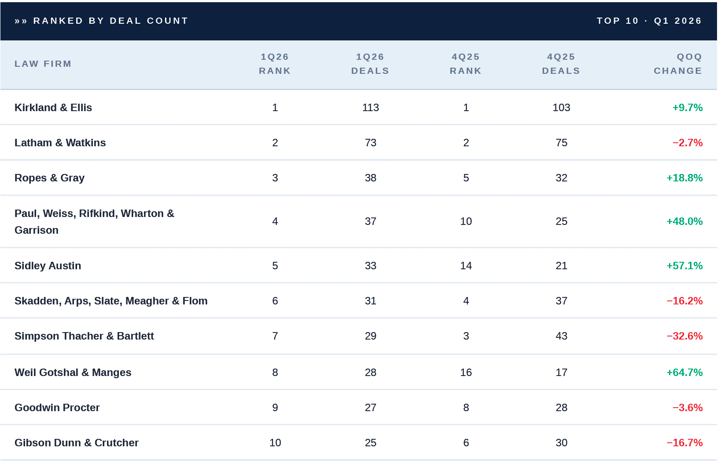Click Latham & Watkins 73 deals value
The image size is (721, 463).
pyautogui.click(x=370, y=143)
